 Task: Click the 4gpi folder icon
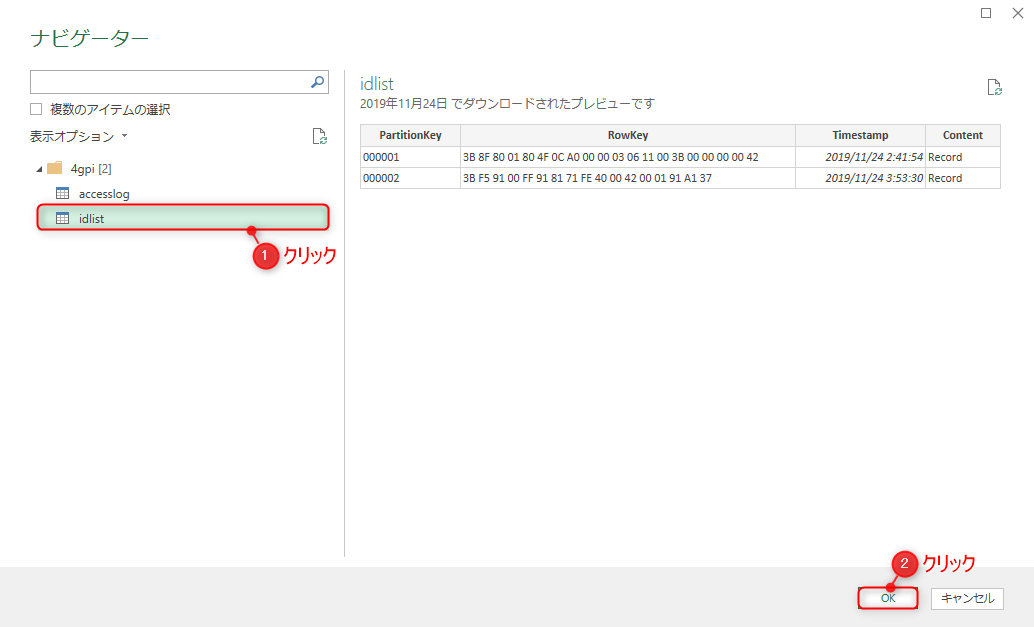point(55,168)
